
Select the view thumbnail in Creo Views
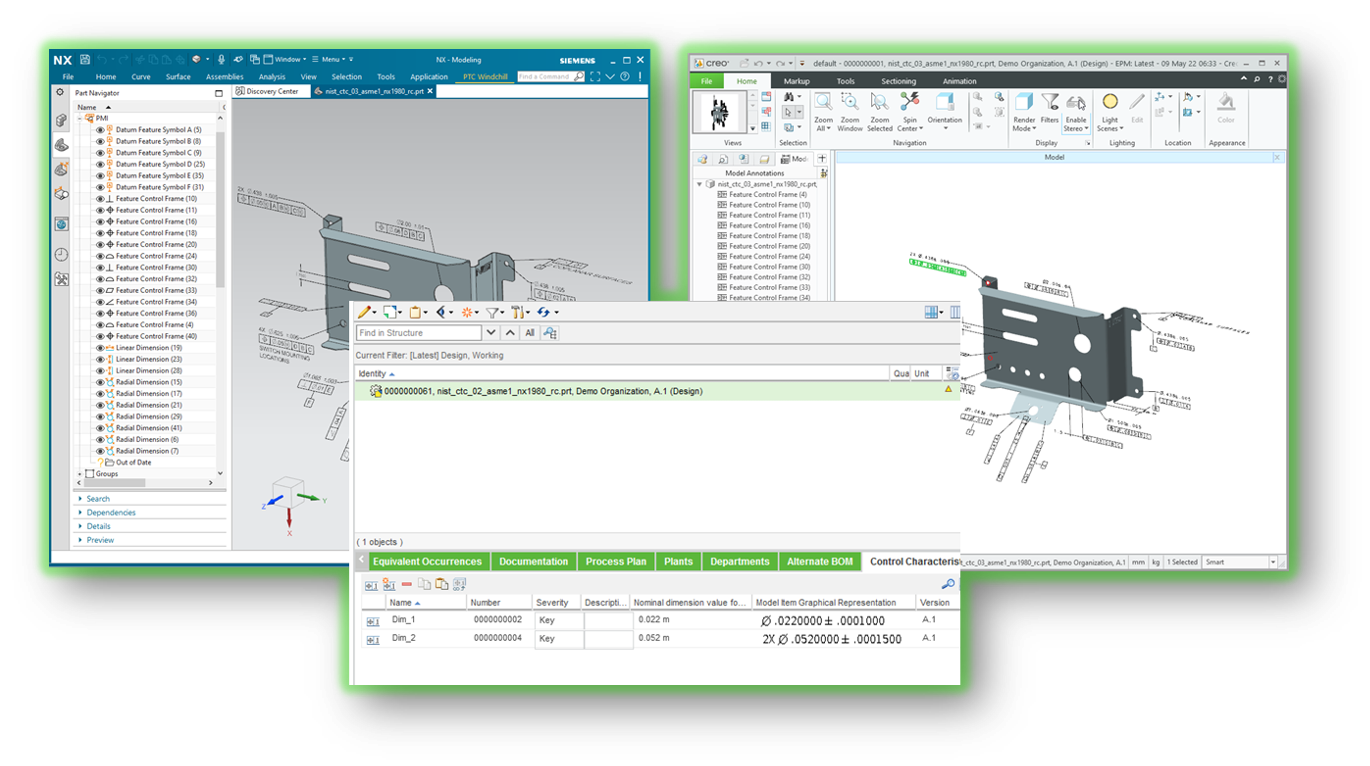[x=720, y=112]
